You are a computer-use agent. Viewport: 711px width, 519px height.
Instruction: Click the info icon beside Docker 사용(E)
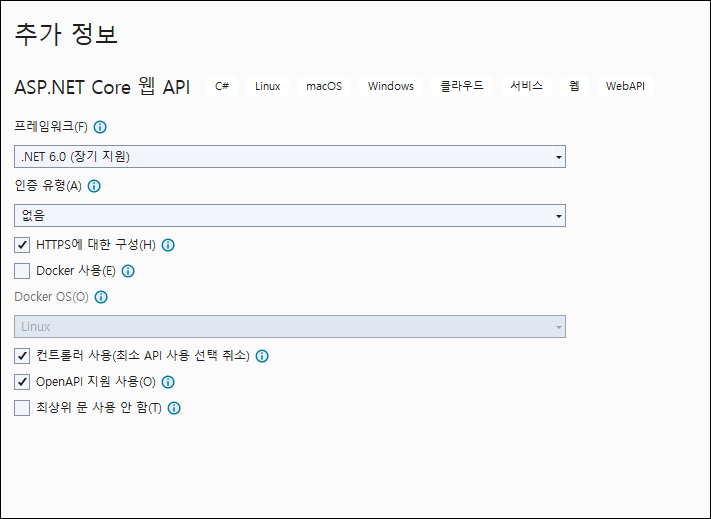pyautogui.click(x=128, y=271)
